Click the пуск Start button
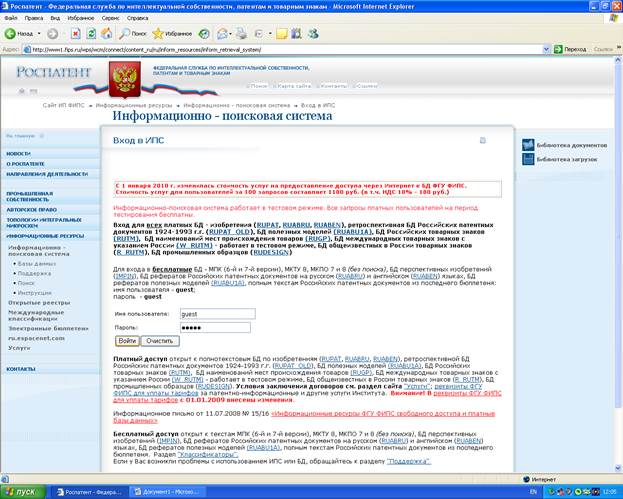Image resolution: width=623 pixels, height=499 pixels. 23,492
